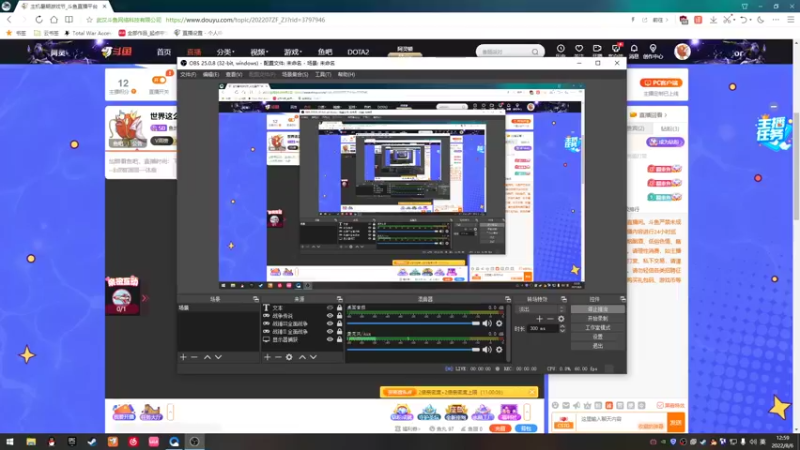
Task: Move the selected source up
Action: point(302,357)
